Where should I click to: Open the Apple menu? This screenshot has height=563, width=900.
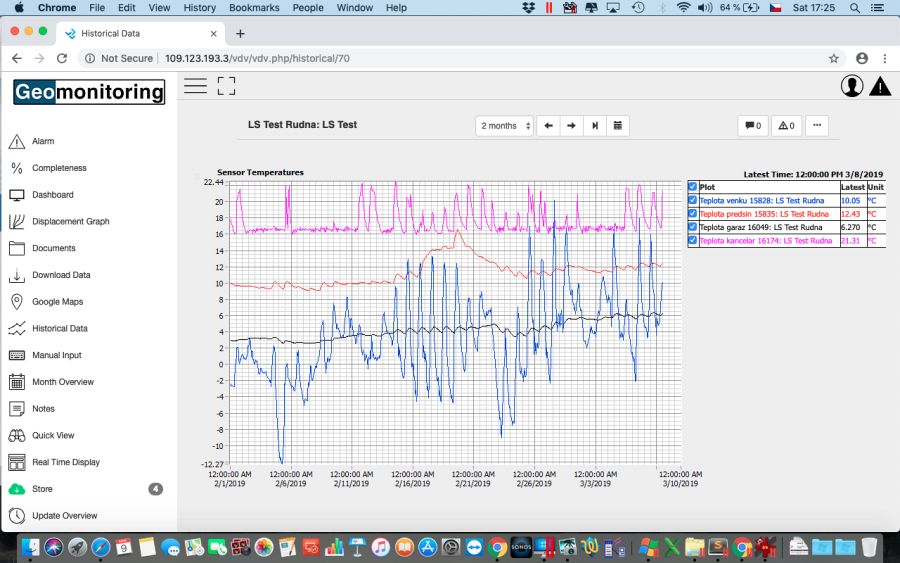tap(20, 7)
